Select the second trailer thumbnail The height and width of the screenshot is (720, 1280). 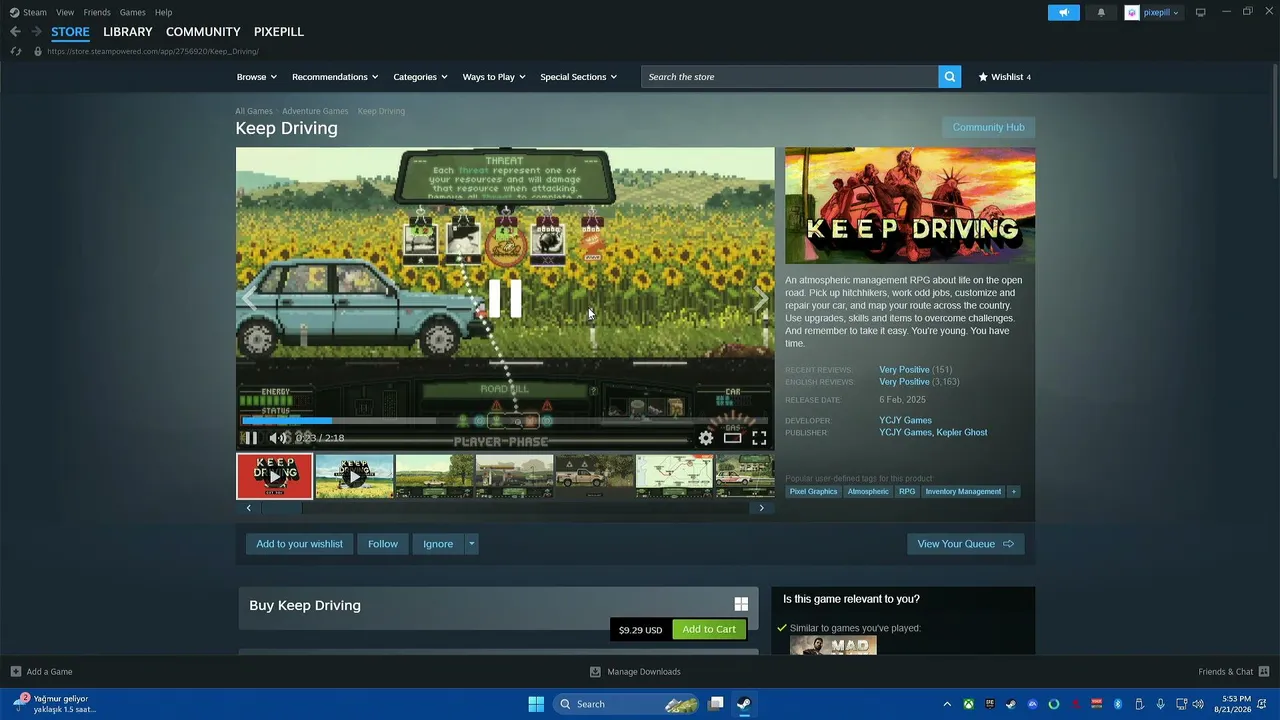coord(354,477)
